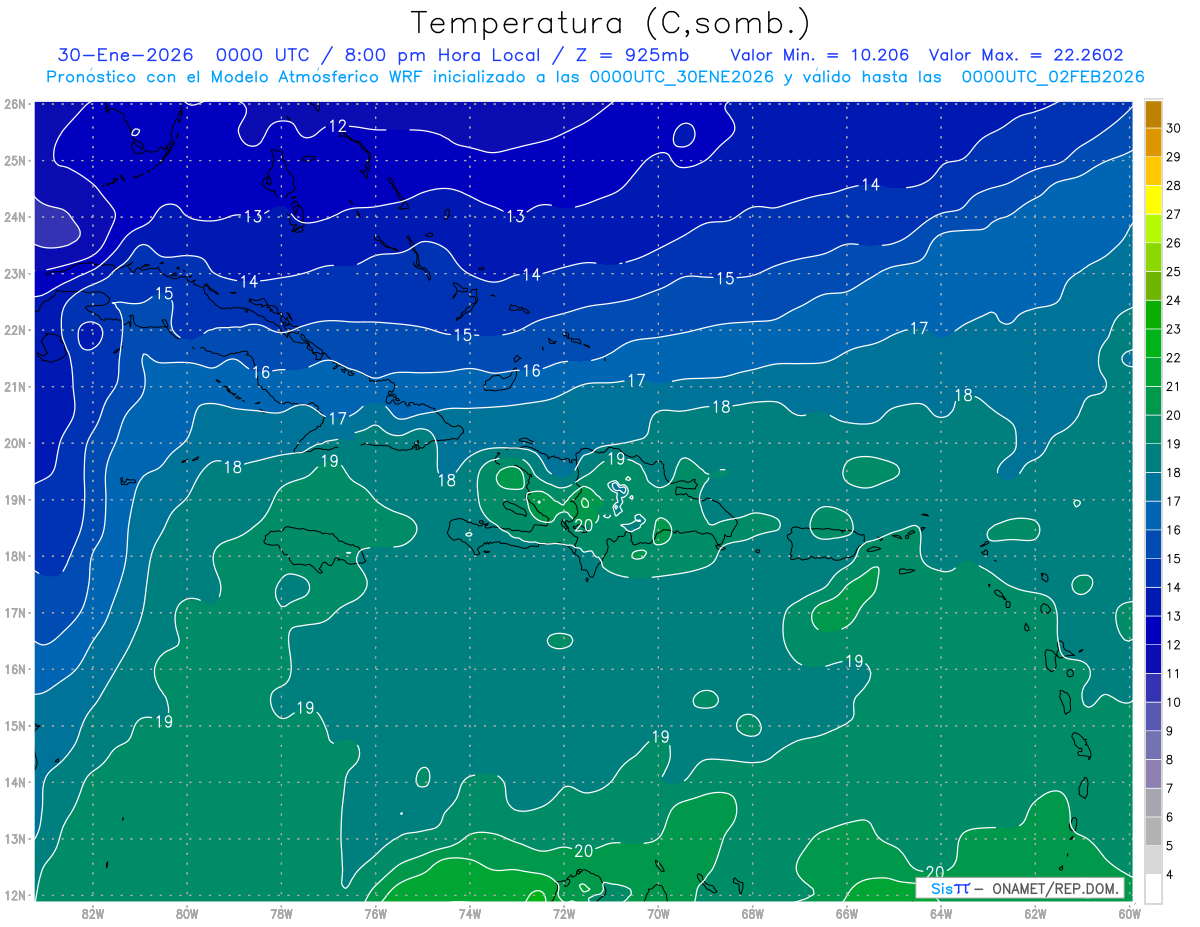Click the "72W" longitude label
Viewport: 1200px width, 927px height.
(563, 913)
